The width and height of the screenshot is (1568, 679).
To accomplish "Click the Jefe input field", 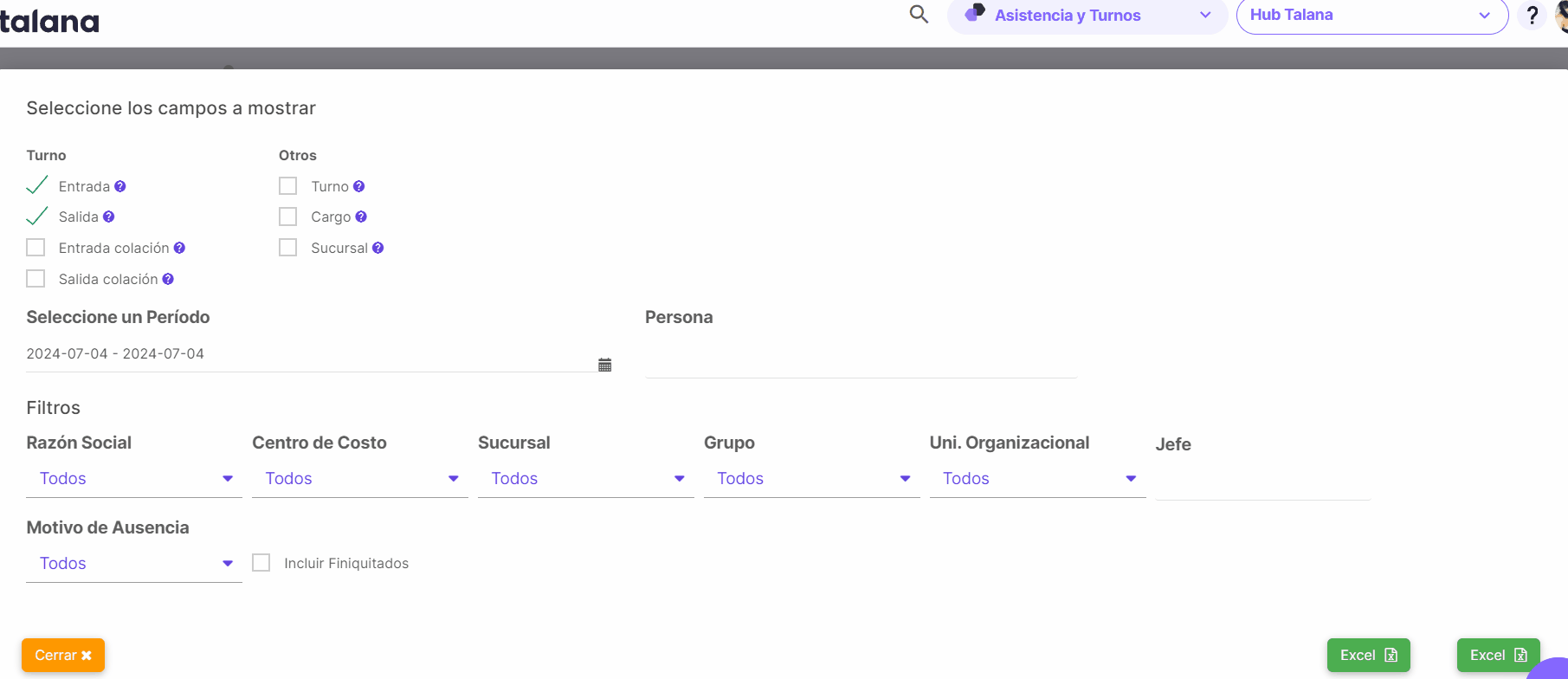I will tap(1262, 481).
